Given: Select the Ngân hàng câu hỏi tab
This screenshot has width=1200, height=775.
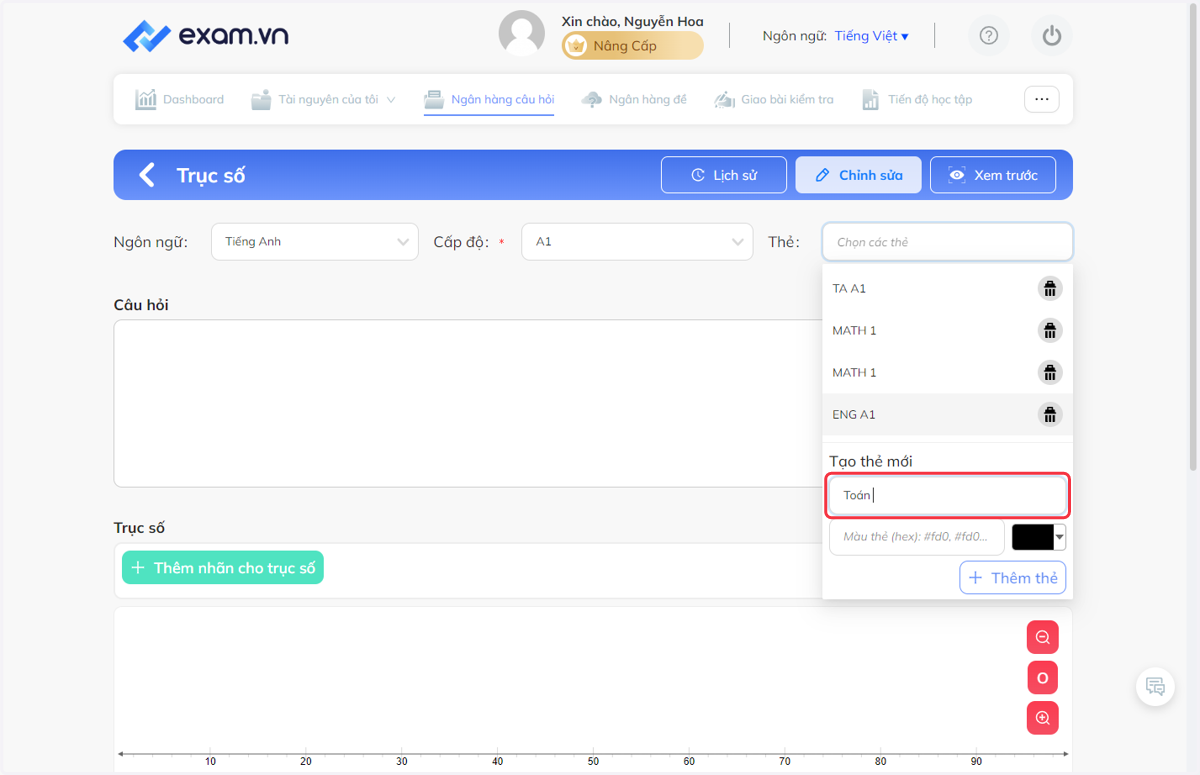Looking at the screenshot, I should (x=489, y=100).
